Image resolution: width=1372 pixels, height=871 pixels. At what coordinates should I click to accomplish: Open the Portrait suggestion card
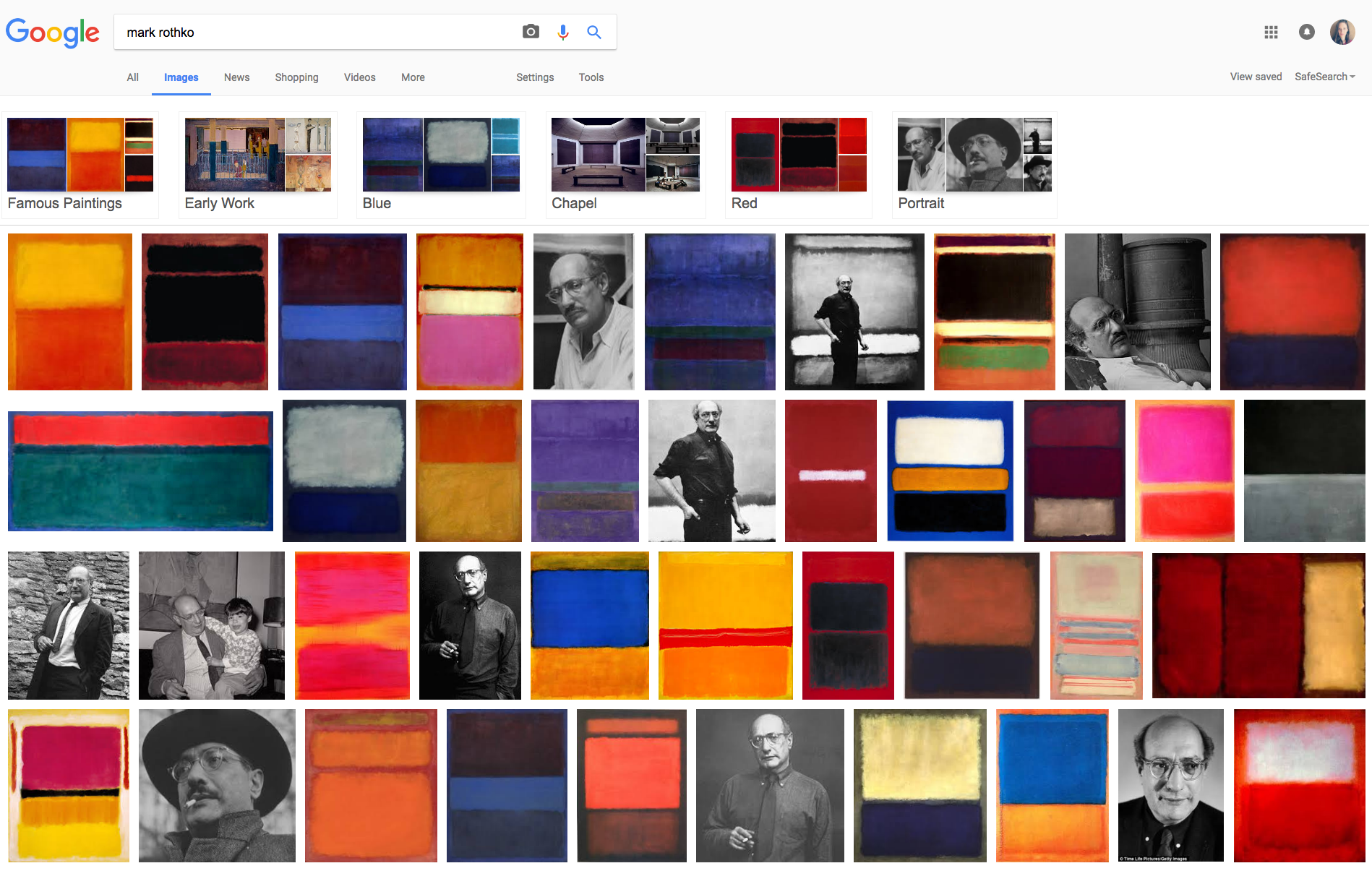point(974,165)
